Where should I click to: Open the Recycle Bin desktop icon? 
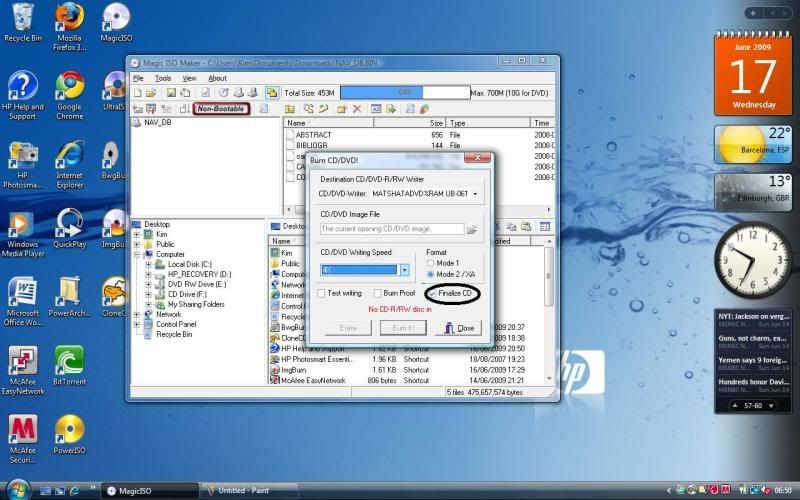[22, 23]
